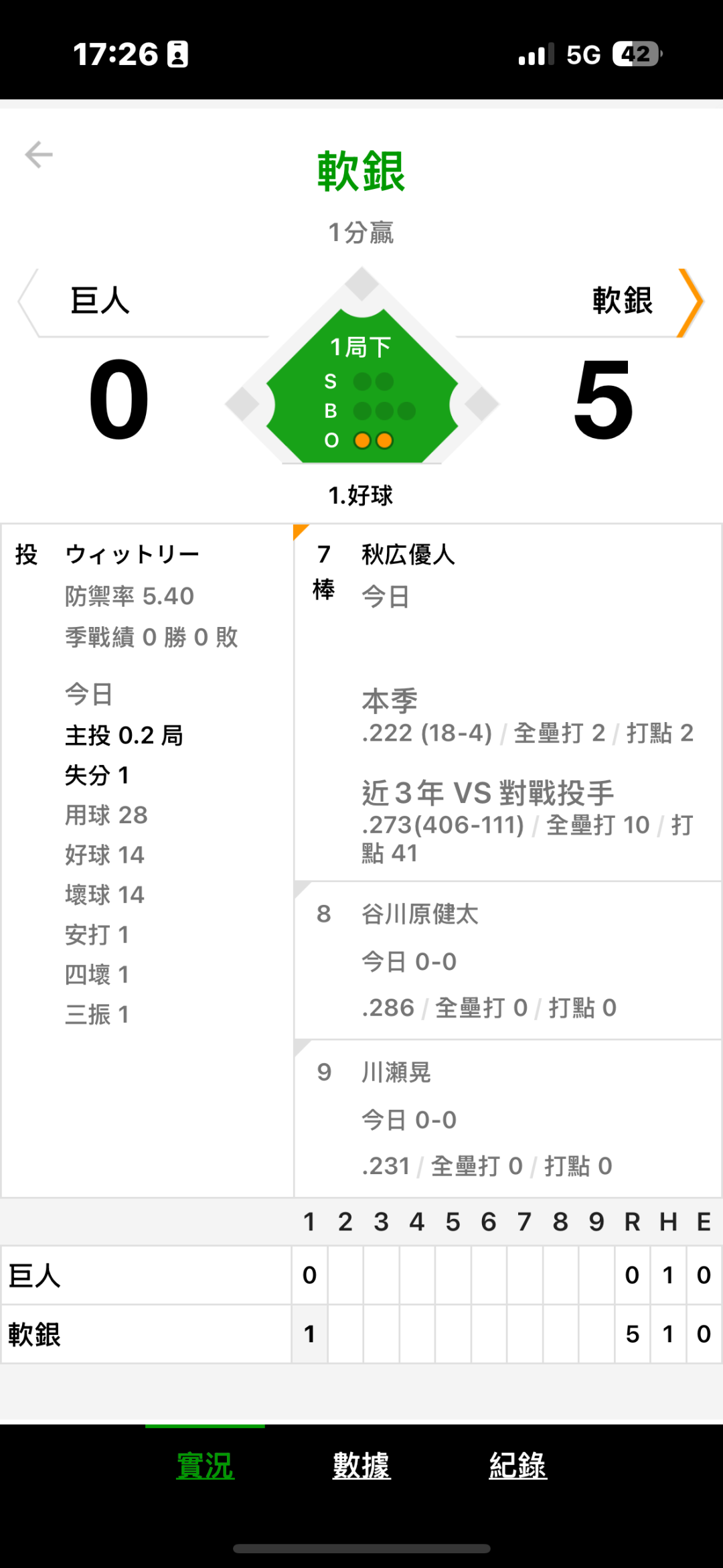Image resolution: width=723 pixels, height=1568 pixels.
Task: Tap first base on the diamond
Action: click(x=482, y=404)
